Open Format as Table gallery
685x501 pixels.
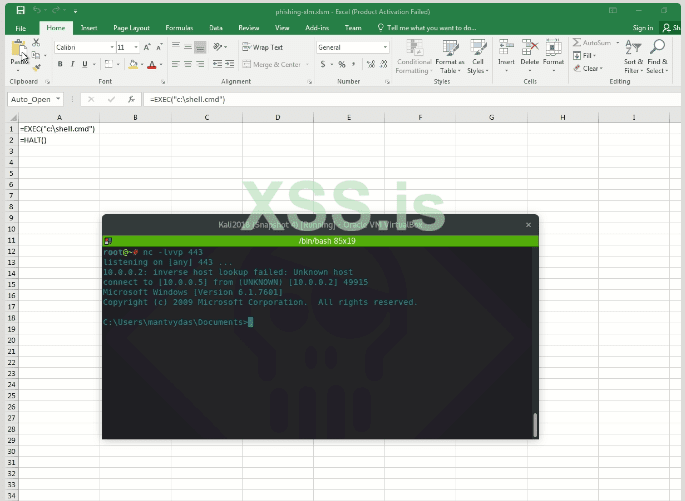click(450, 56)
